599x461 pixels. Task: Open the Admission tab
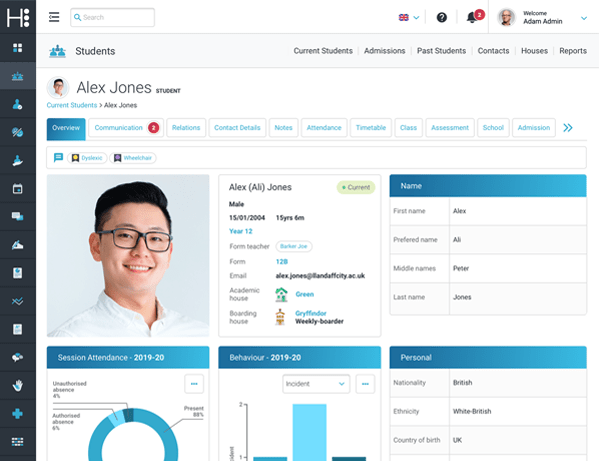(x=534, y=128)
